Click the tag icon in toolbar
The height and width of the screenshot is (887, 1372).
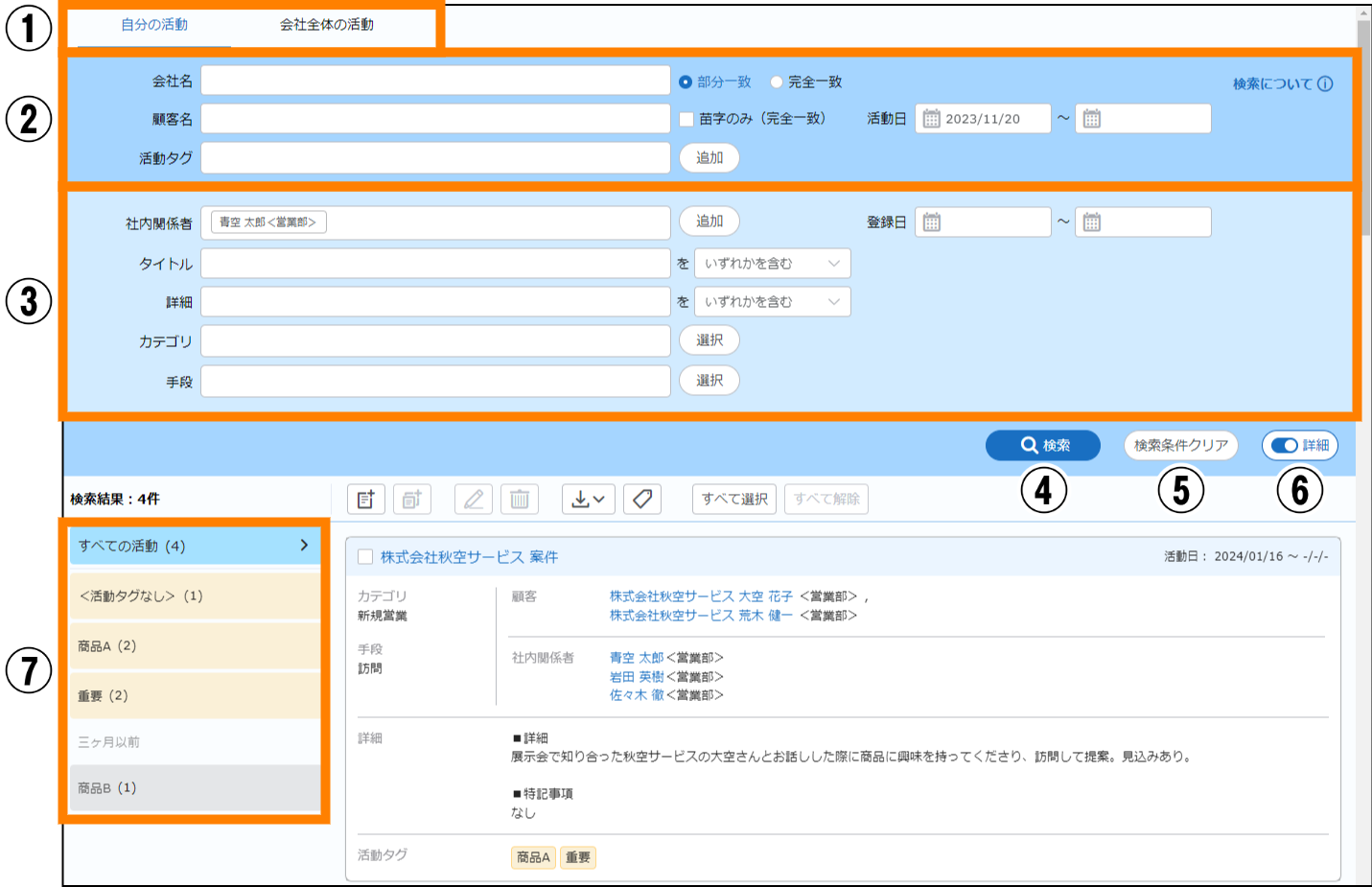point(642,499)
